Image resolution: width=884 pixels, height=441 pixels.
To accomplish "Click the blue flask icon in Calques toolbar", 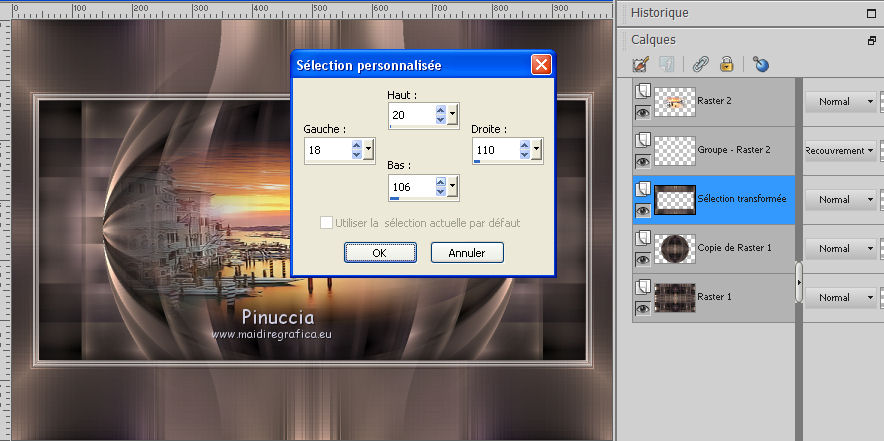I will [761, 64].
